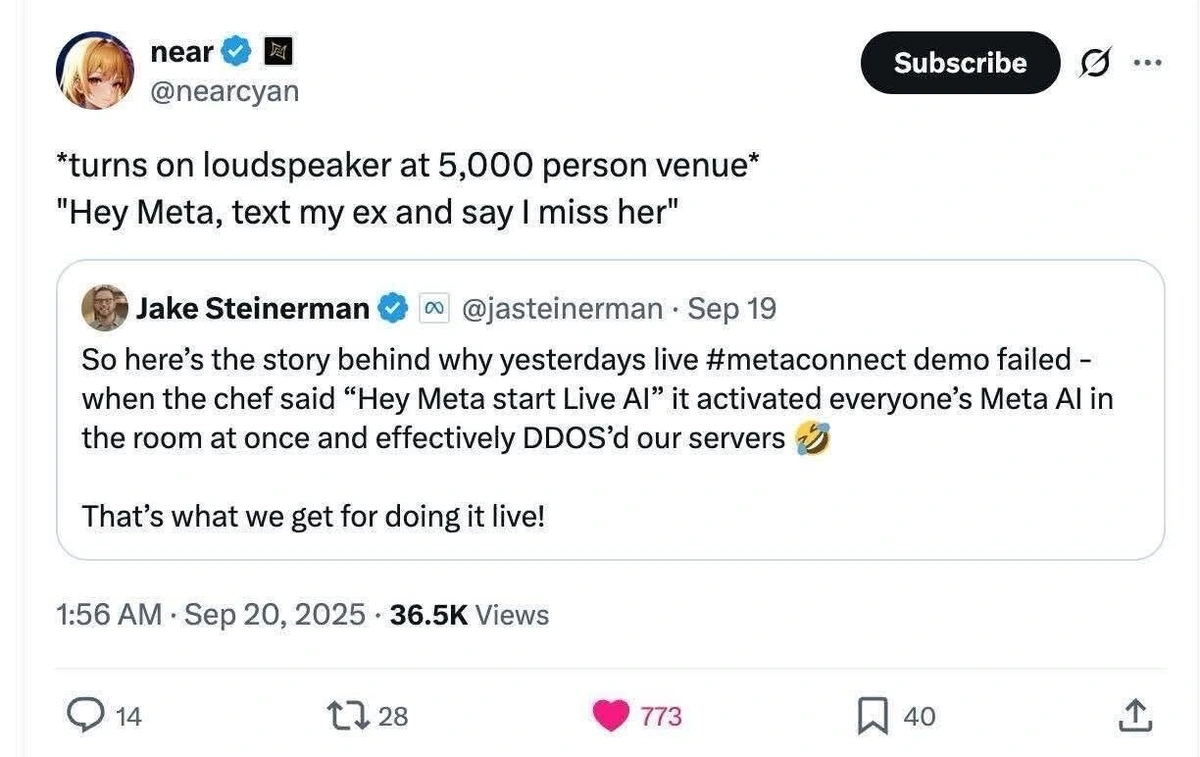
Task: Click the square affiliation badge beside near
Action: click(x=275, y=50)
